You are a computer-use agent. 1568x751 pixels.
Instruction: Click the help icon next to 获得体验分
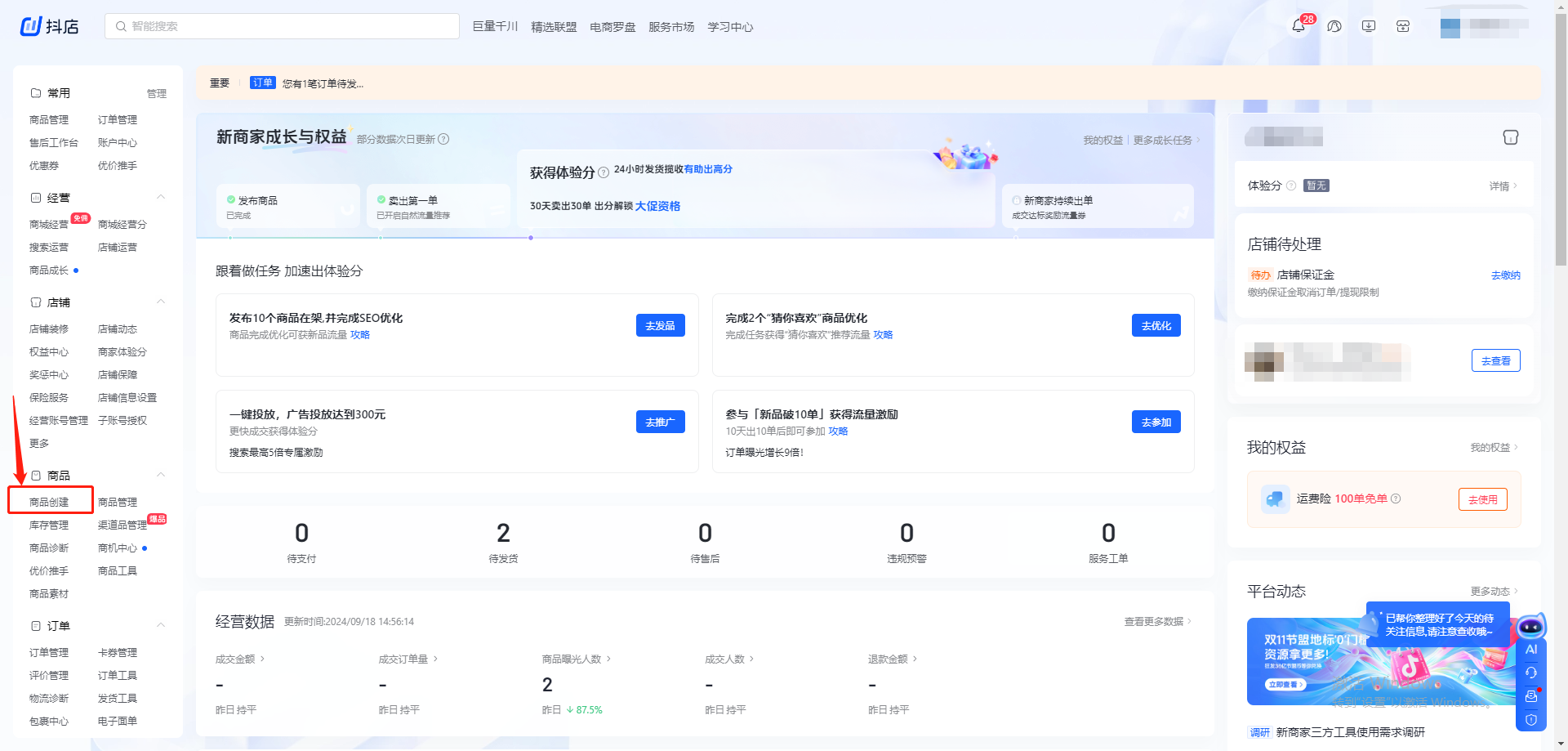[604, 172]
